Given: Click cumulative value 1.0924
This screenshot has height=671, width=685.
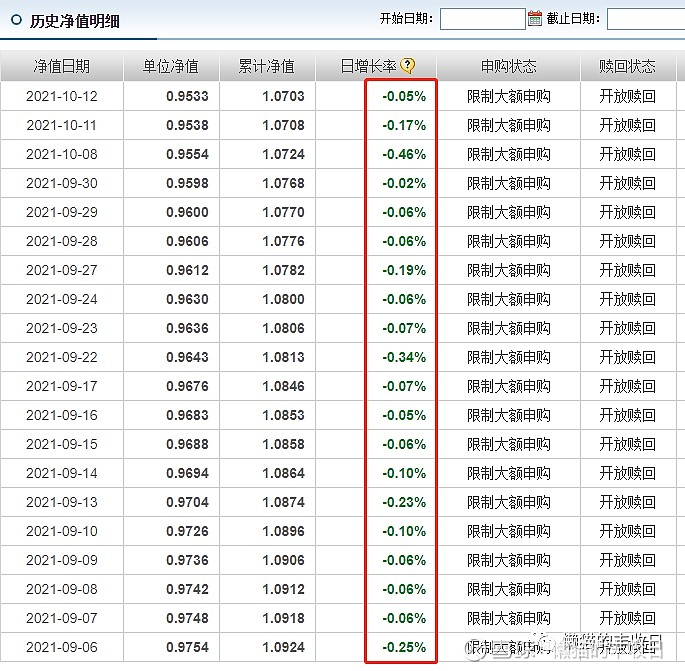Looking at the screenshot, I should pos(283,647).
